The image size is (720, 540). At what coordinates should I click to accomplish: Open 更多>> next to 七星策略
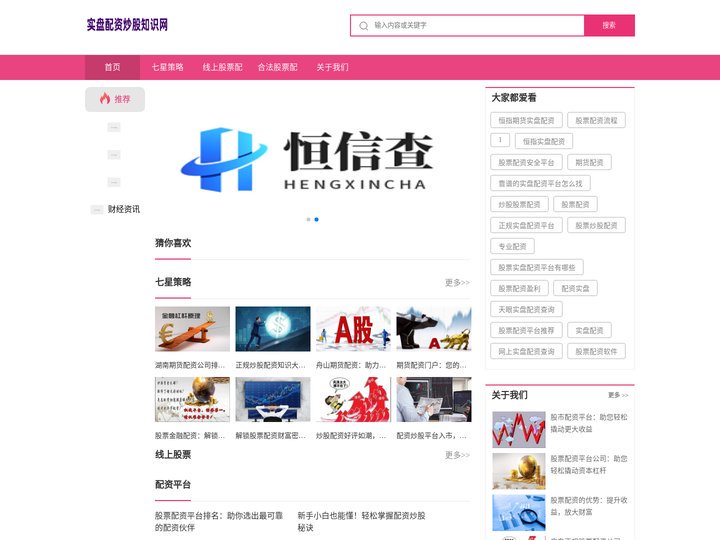(x=457, y=282)
